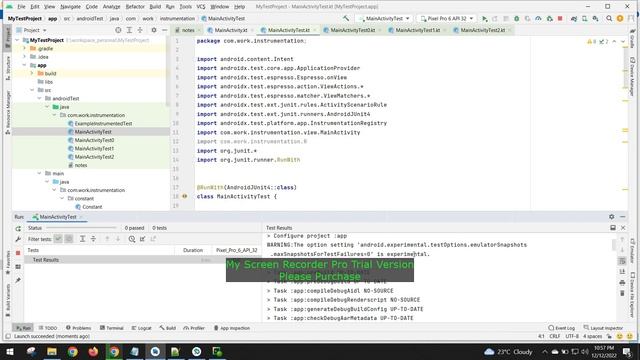Image resolution: width=640 pixels, height=360 pixels.
Task: Toggle show passed tests filter button
Action: coord(58,239)
